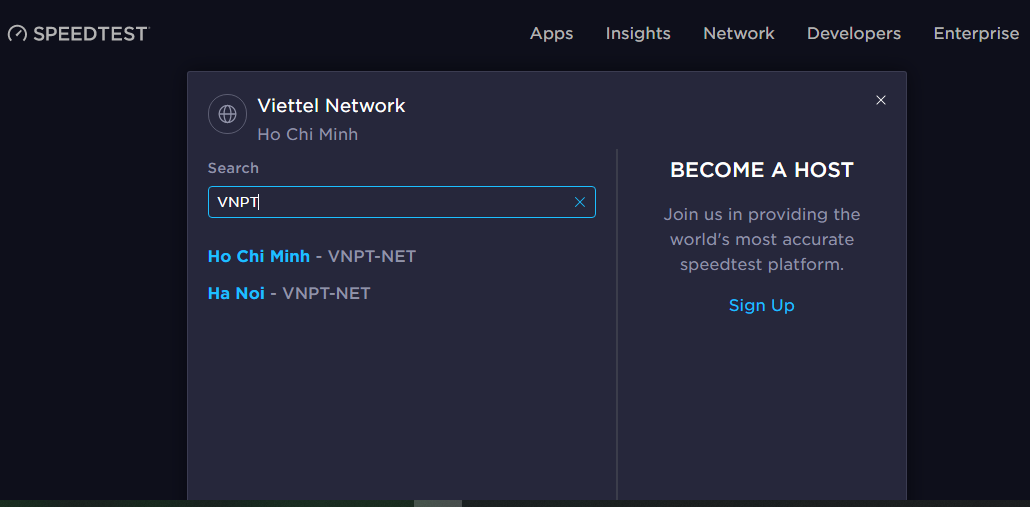
Task: Click the Ho Chi Minh location under Viettel Network
Action: (x=307, y=134)
